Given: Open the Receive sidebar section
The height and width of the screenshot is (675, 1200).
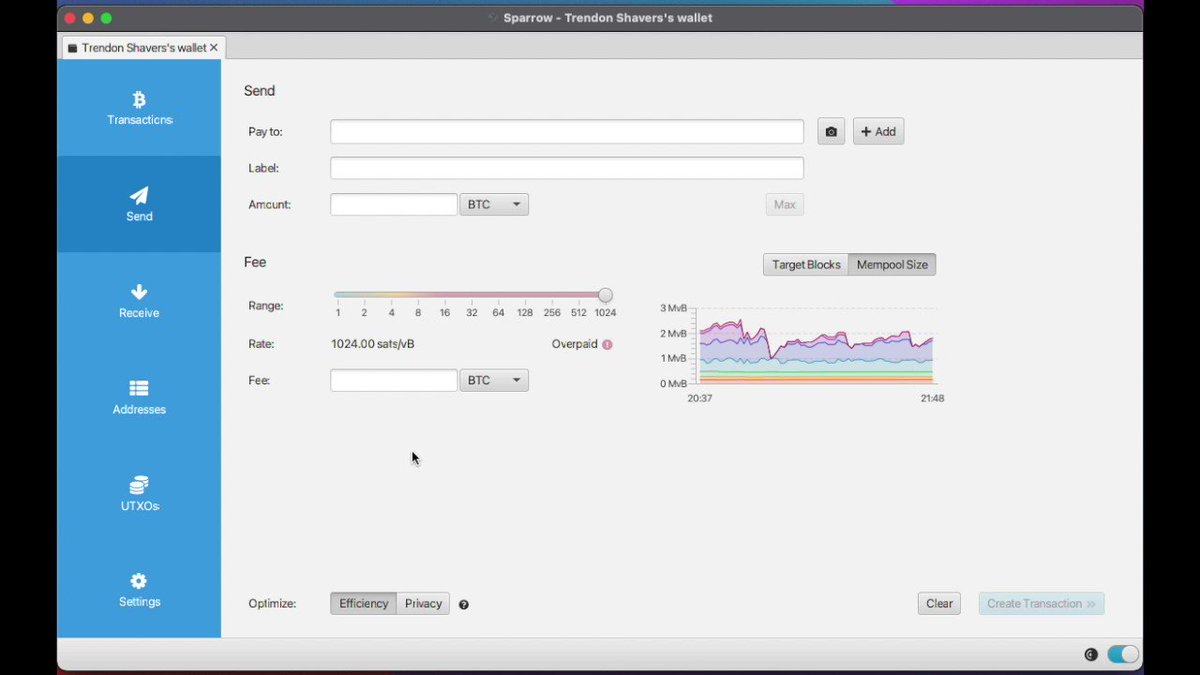Looking at the screenshot, I should coord(139,301).
